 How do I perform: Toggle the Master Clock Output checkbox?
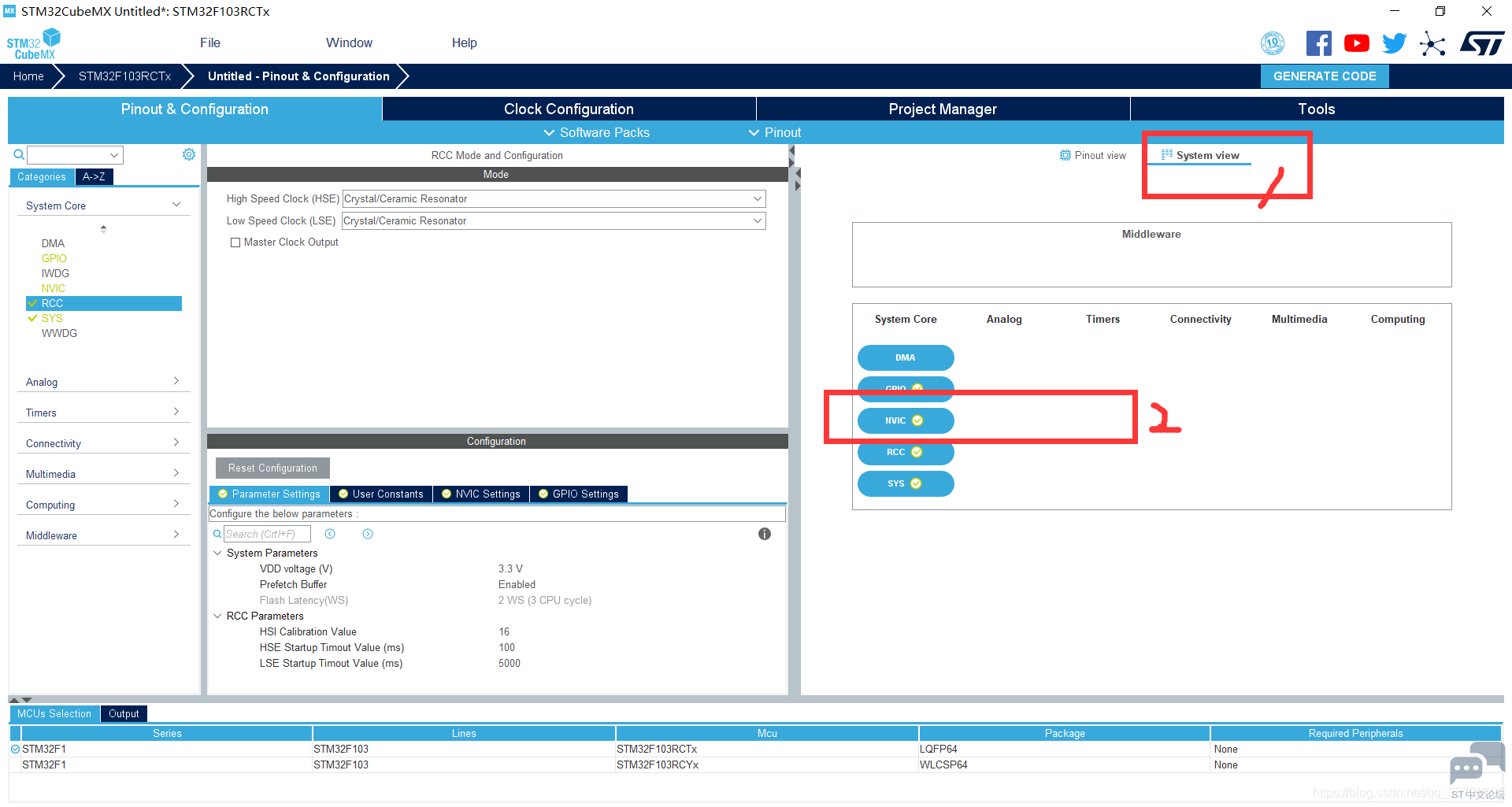235,242
